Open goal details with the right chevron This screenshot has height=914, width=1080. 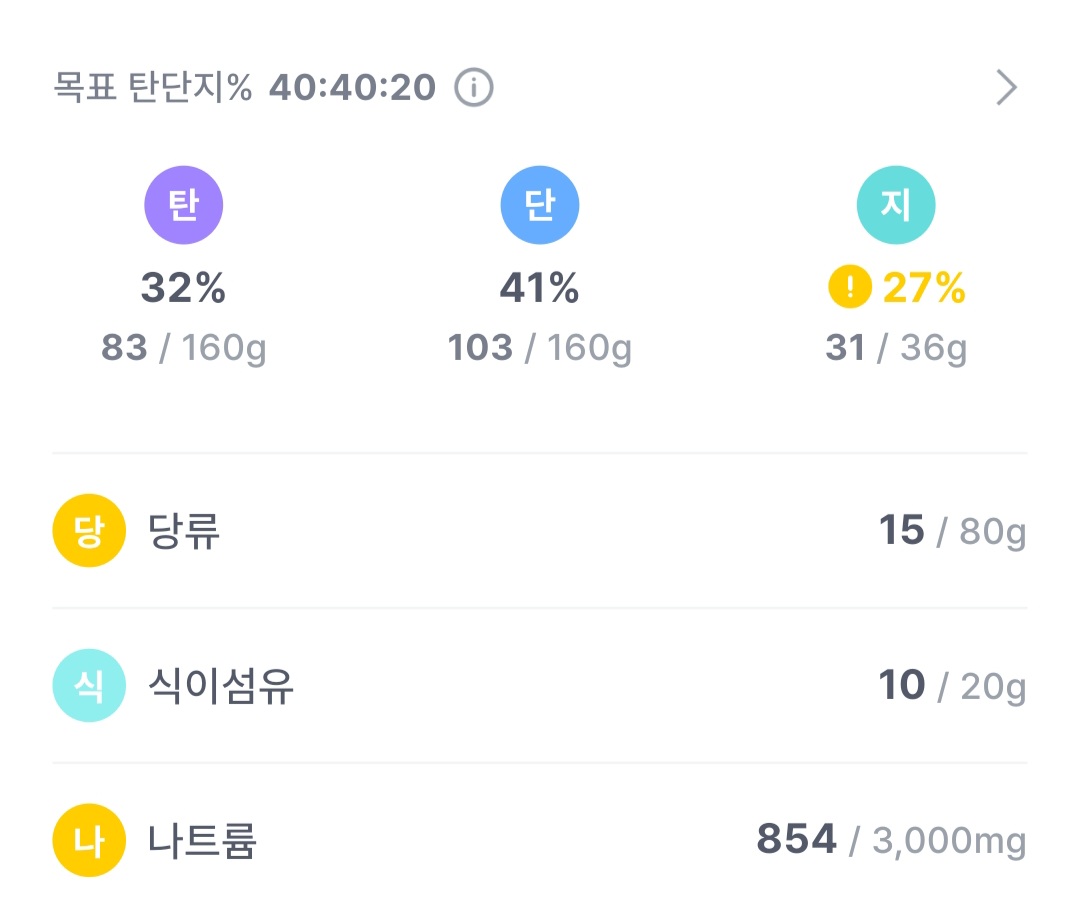[x=1006, y=88]
